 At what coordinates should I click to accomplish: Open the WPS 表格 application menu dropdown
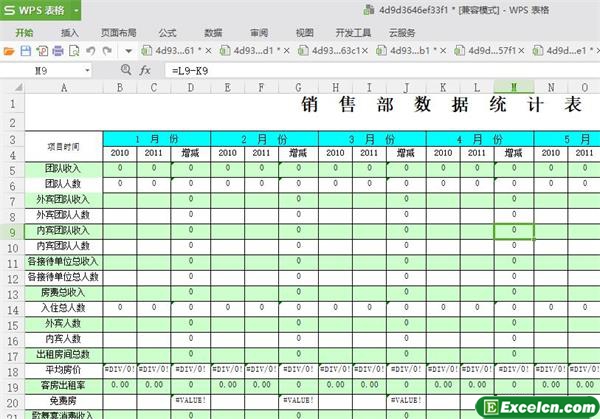[x=76, y=10]
